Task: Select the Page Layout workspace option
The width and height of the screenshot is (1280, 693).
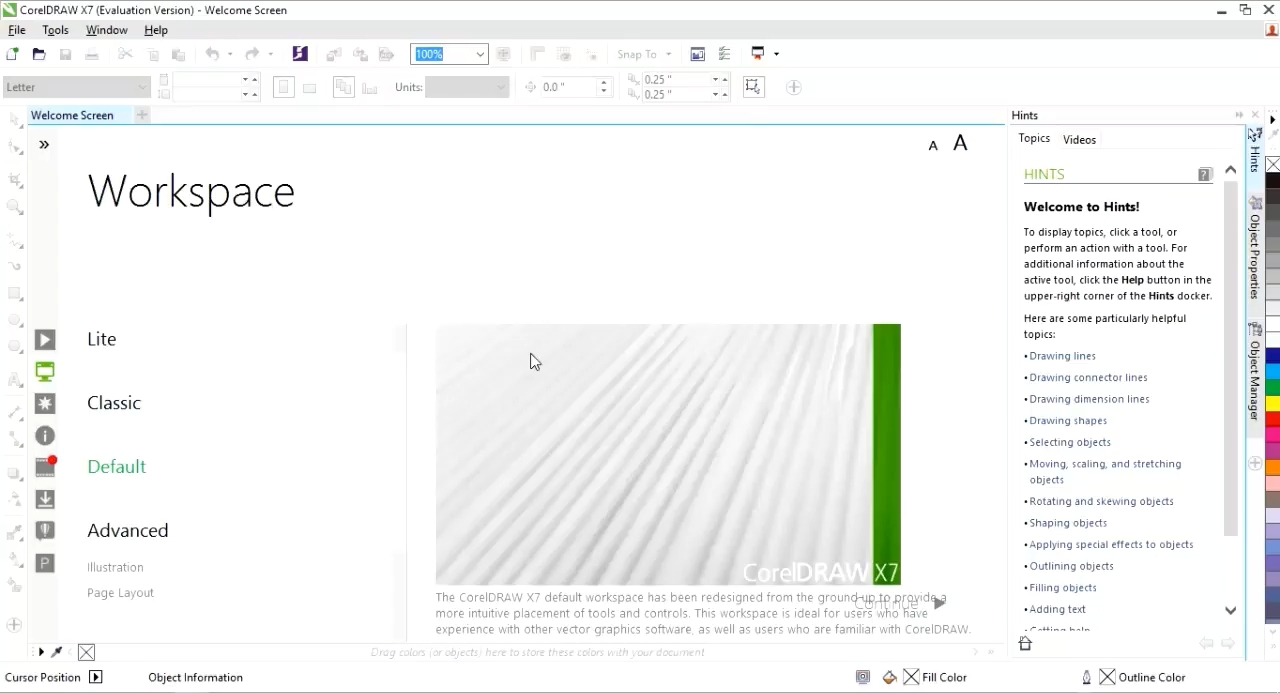Action: (120, 593)
